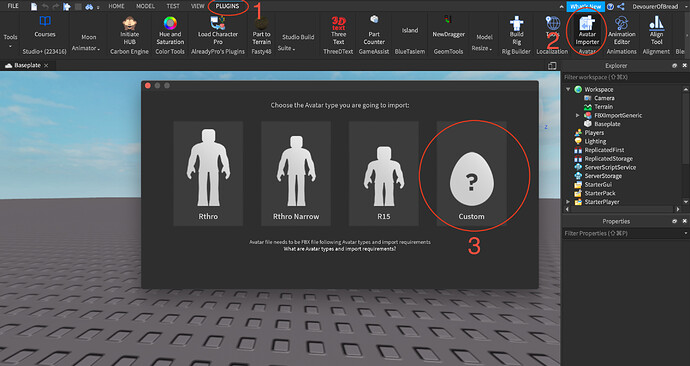Select Players in Explorer
The width and height of the screenshot is (690, 366).
pos(594,133)
